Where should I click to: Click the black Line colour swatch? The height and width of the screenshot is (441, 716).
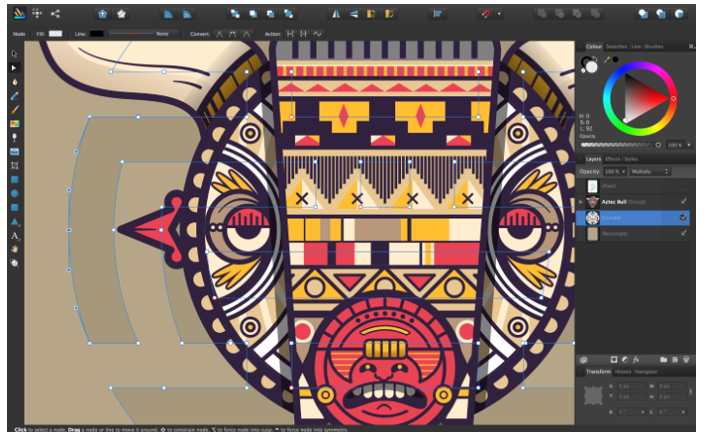point(96,33)
